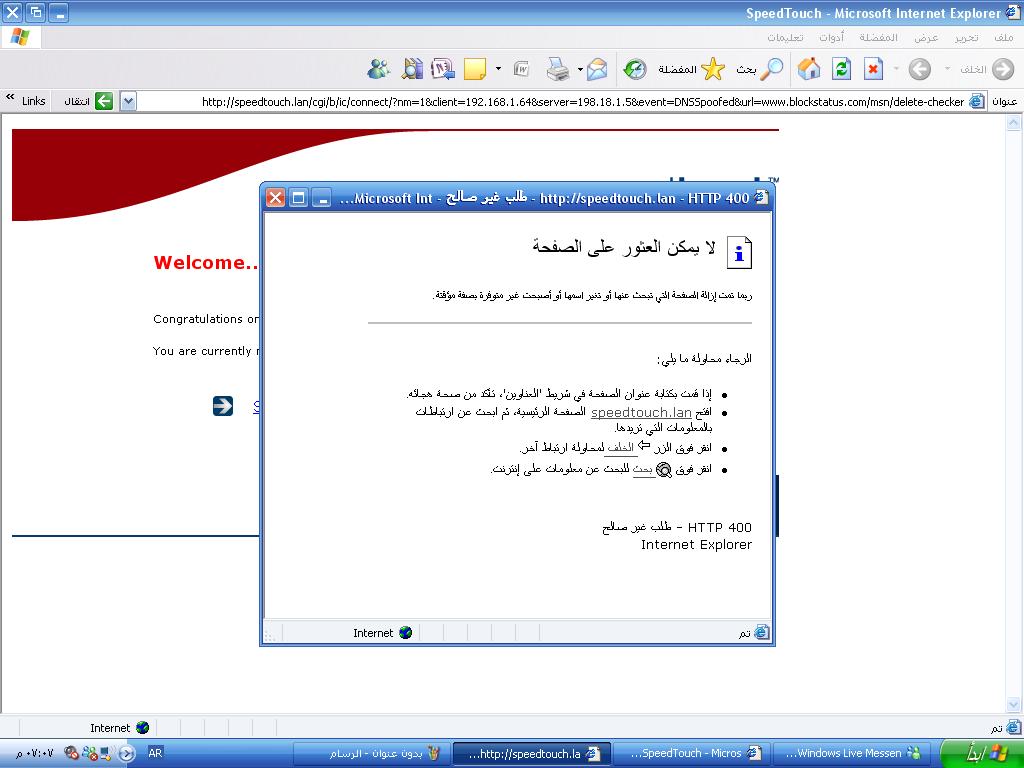Open the Help (تعليمات) menu
The height and width of the screenshot is (768, 1024).
[785, 38]
